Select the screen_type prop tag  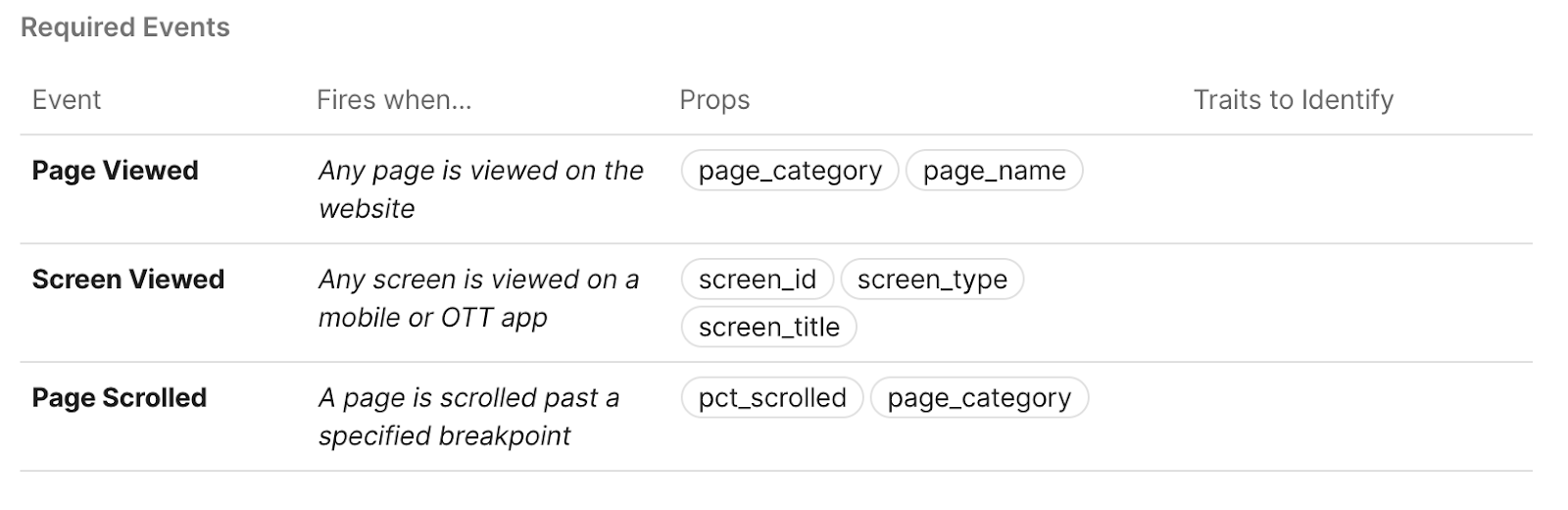pyautogui.click(x=932, y=280)
